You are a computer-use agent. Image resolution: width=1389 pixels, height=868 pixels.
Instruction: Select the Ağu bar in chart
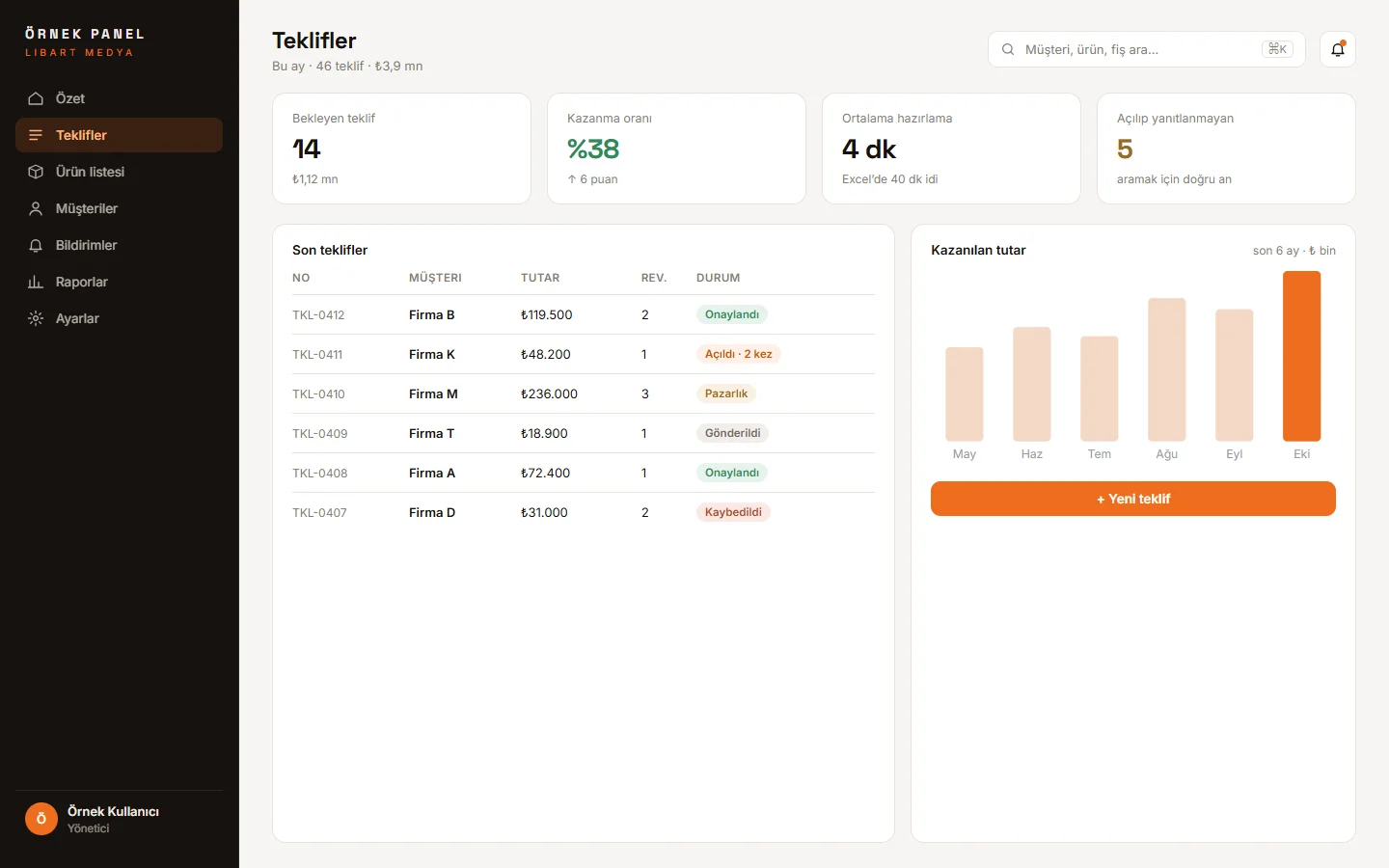[x=1167, y=369]
